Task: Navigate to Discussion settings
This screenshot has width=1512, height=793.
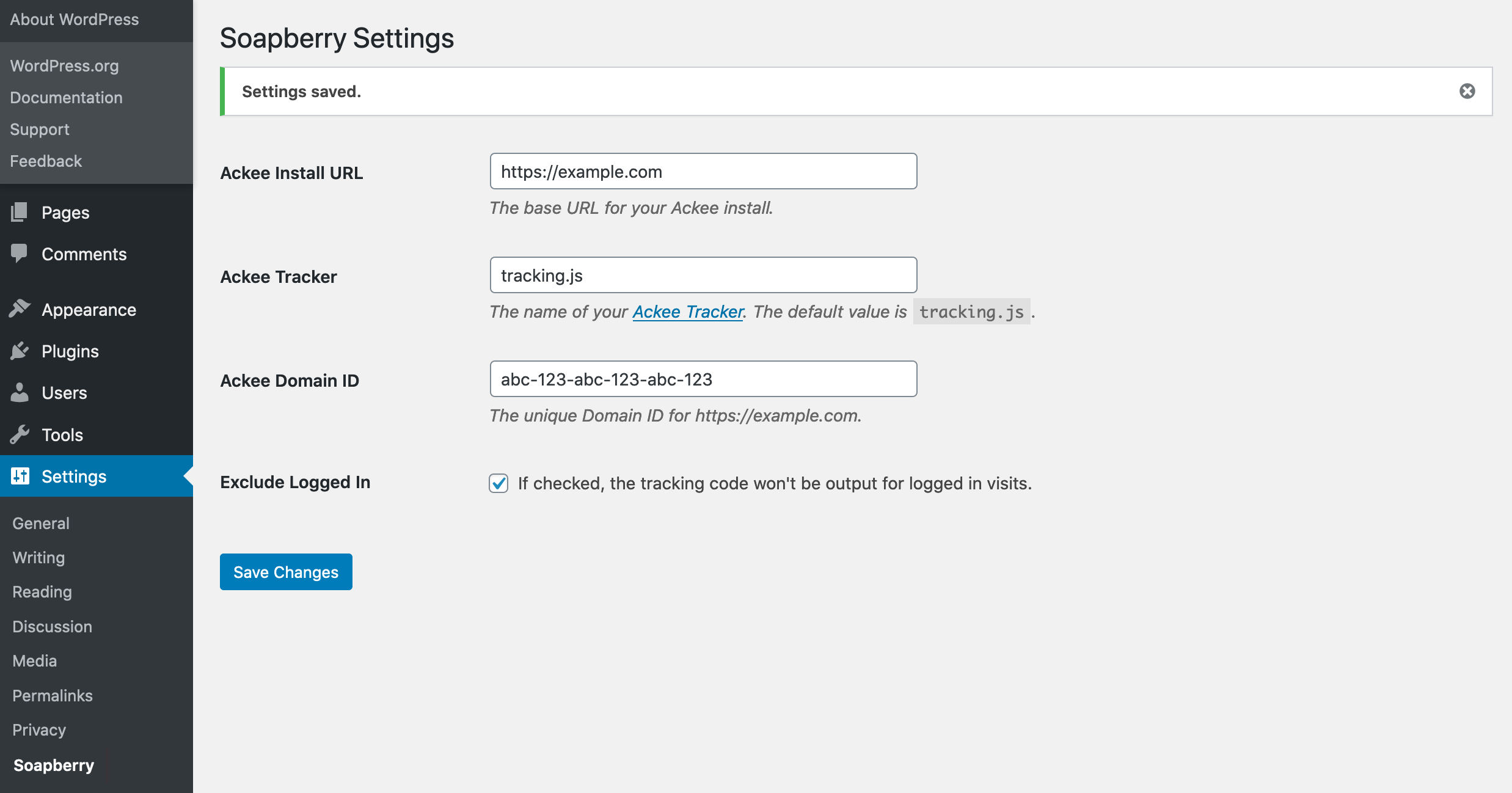Action: [52, 625]
